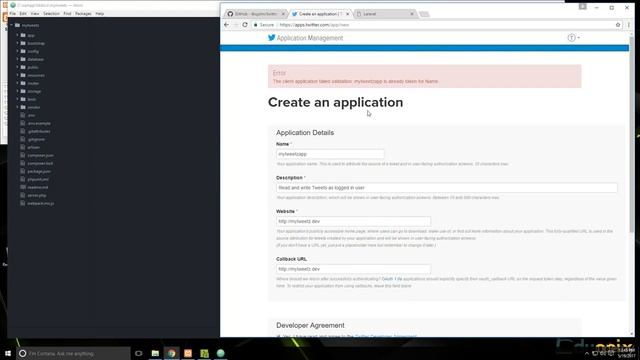Click the Twitter bird logo
640x360 pixels.
tap(271, 38)
